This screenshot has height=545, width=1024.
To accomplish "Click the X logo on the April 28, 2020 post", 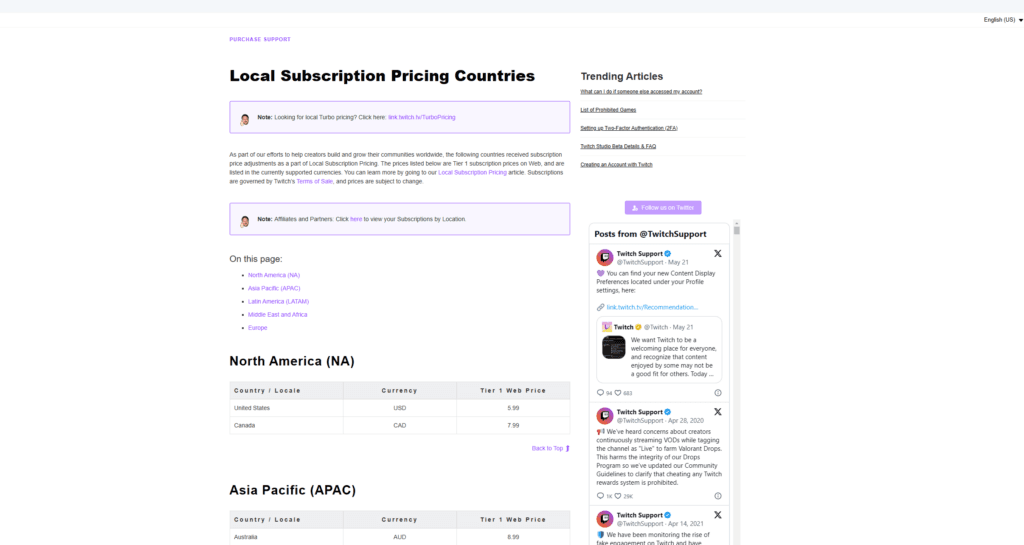I will [x=717, y=412].
